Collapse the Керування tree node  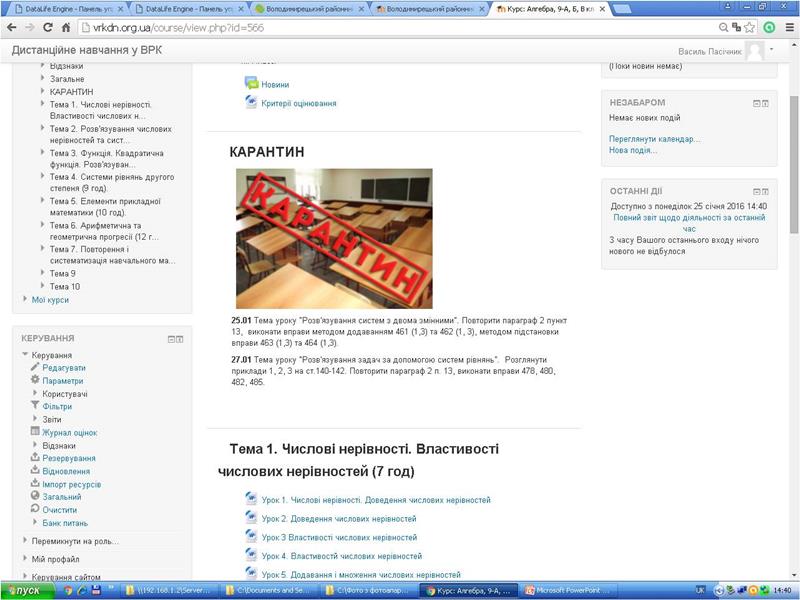pos(24,354)
